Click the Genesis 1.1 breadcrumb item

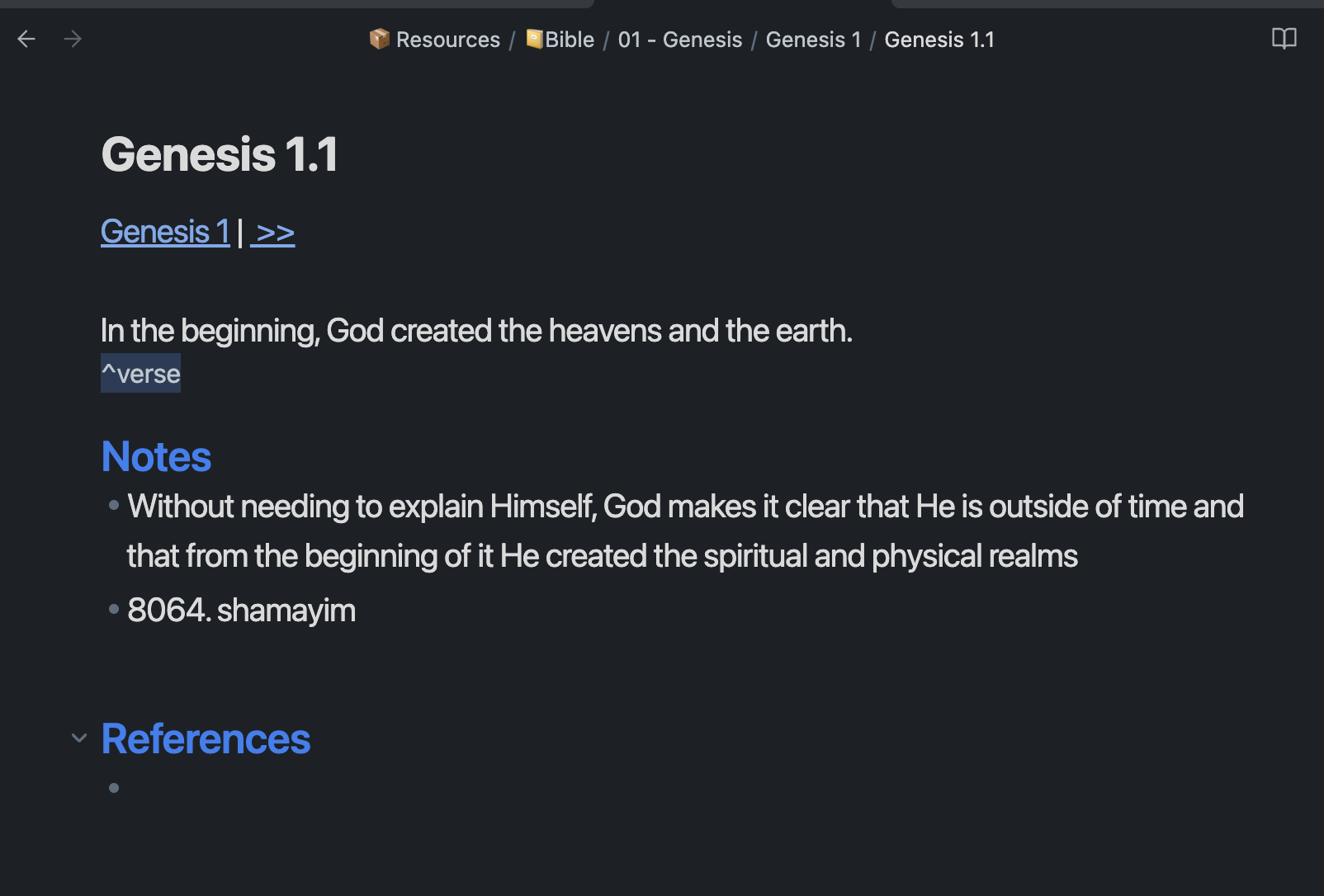click(x=939, y=39)
